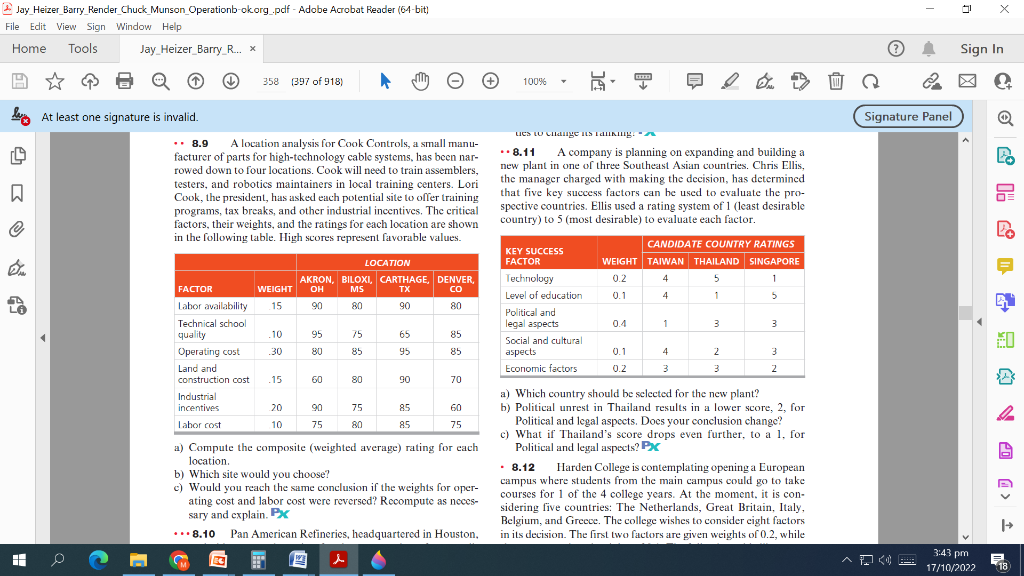Image resolution: width=1024 pixels, height=576 pixels.
Task: Show more tools chevron in right pane
Action: [x=1006, y=496]
